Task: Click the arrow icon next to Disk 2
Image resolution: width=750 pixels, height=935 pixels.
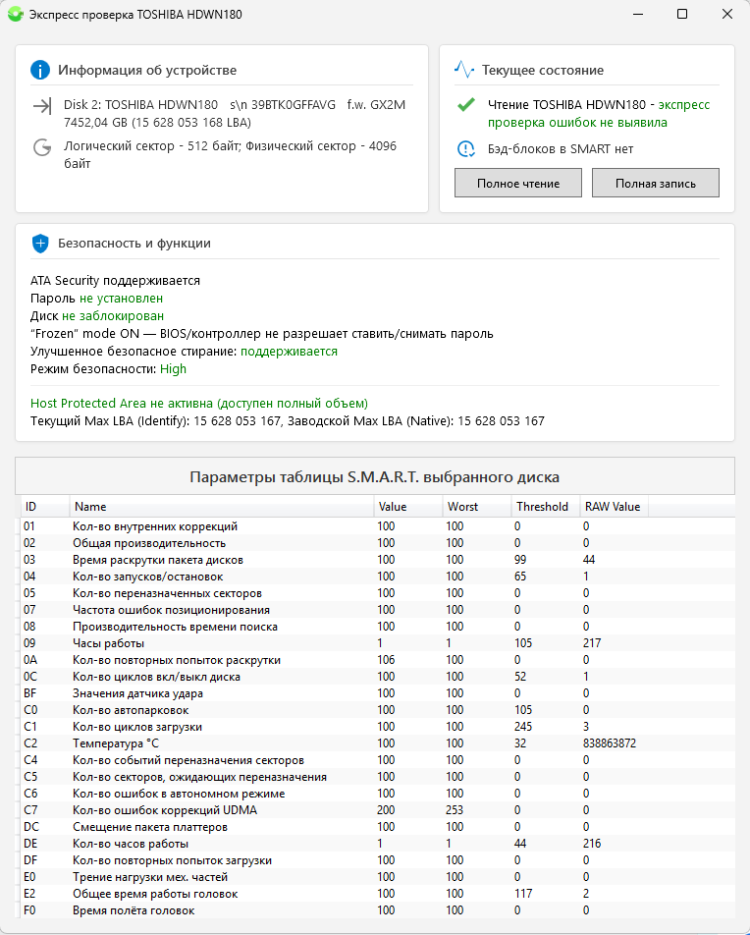Action: pos(42,104)
